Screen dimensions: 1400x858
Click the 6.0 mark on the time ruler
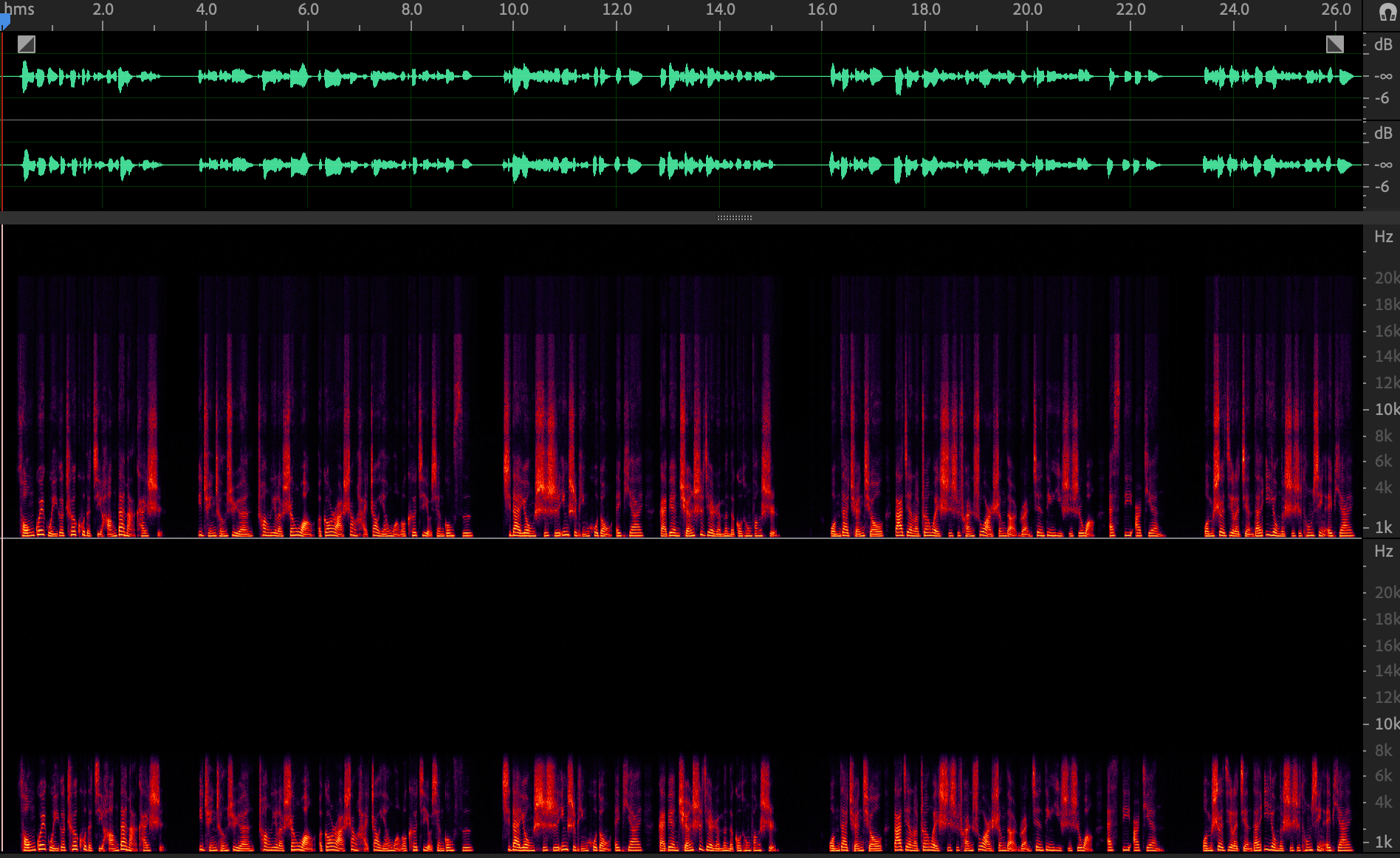pyautogui.click(x=308, y=10)
